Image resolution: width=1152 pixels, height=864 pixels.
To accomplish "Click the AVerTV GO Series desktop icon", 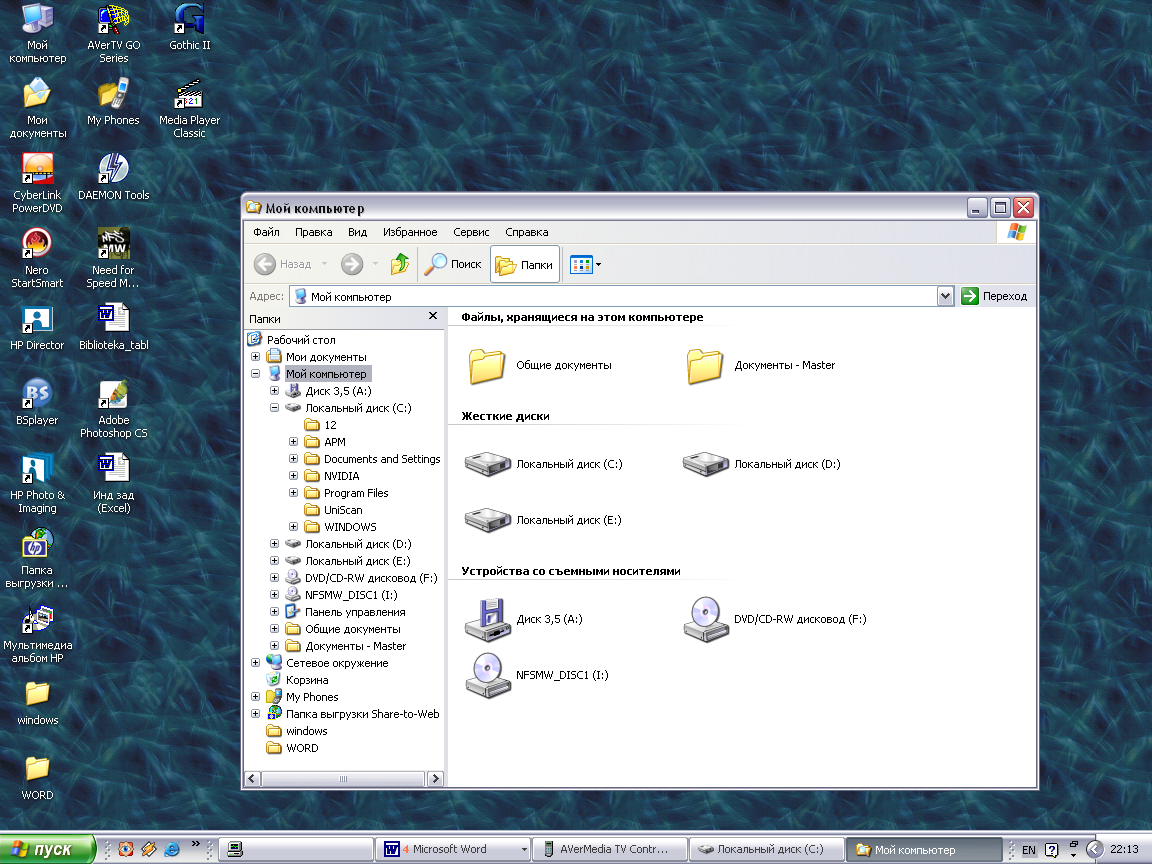I will click(113, 34).
